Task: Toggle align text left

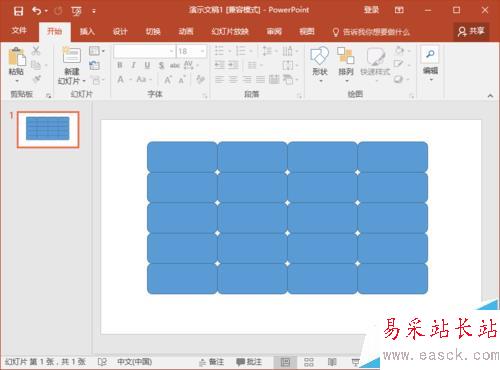Action: click(219, 79)
